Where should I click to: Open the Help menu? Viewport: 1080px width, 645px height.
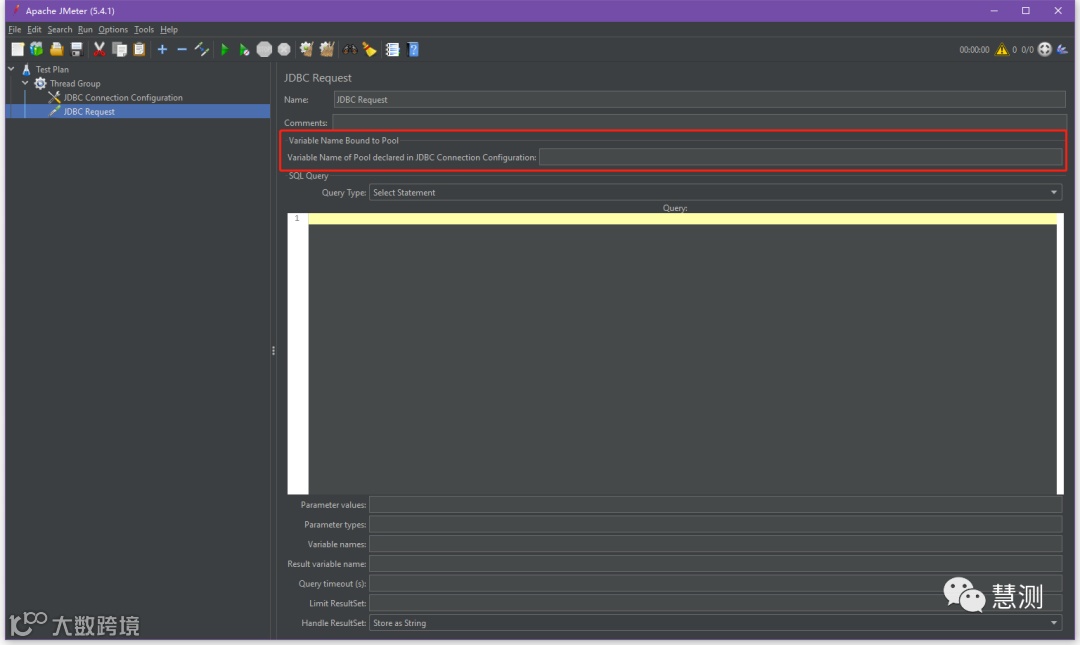[169, 30]
